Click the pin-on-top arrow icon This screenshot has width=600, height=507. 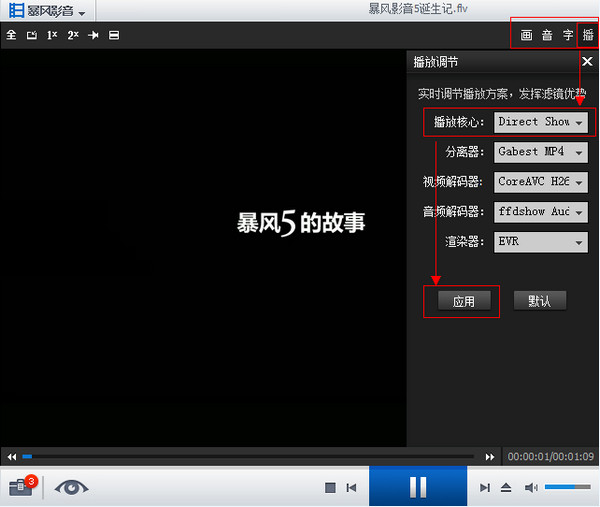click(x=93, y=35)
